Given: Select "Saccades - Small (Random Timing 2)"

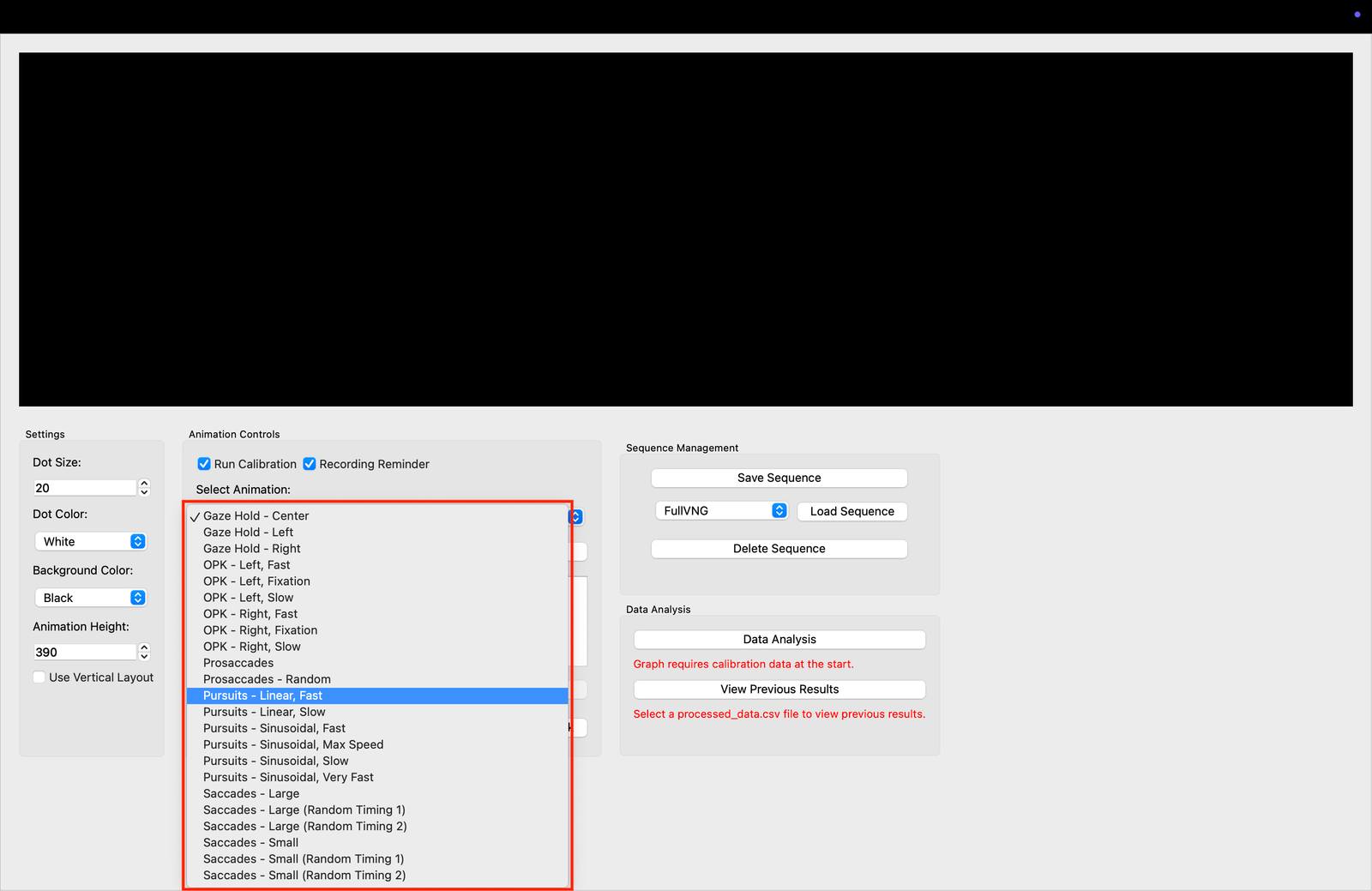Looking at the screenshot, I should coord(304,875).
